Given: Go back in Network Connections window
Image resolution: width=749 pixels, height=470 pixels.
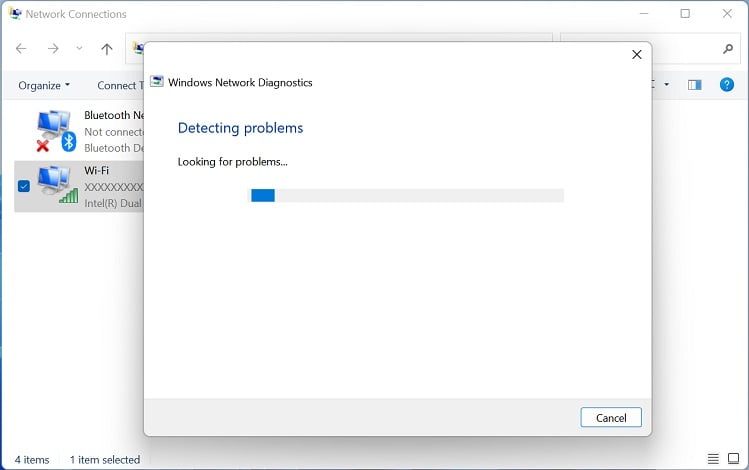Looking at the screenshot, I should tap(21, 48).
